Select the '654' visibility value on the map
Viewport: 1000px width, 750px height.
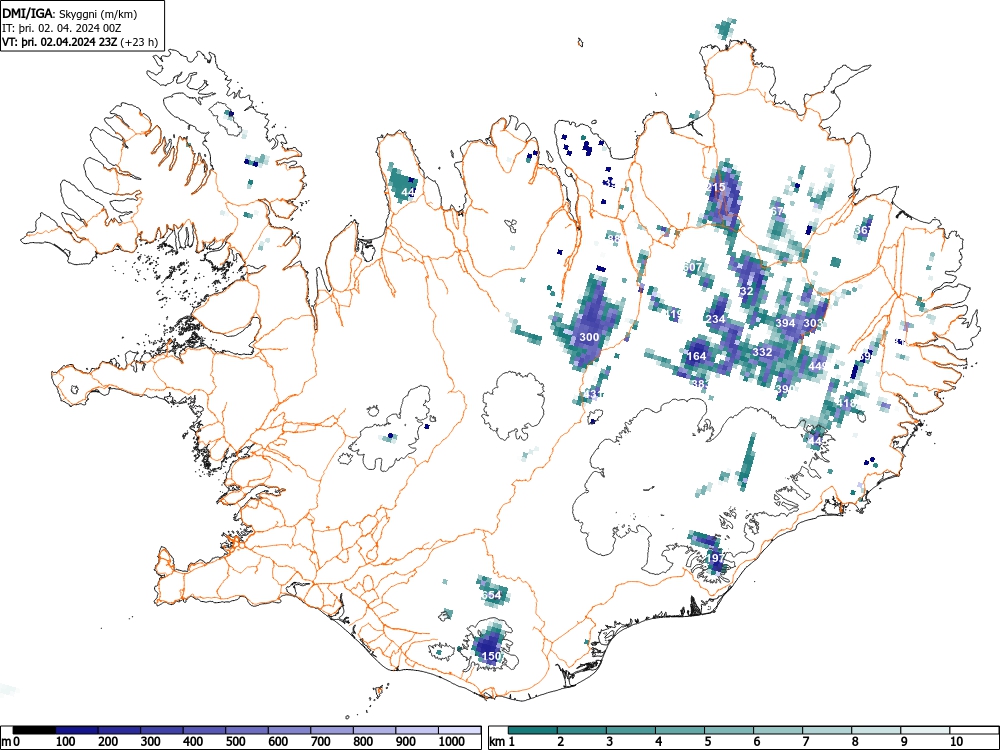pos(492,595)
